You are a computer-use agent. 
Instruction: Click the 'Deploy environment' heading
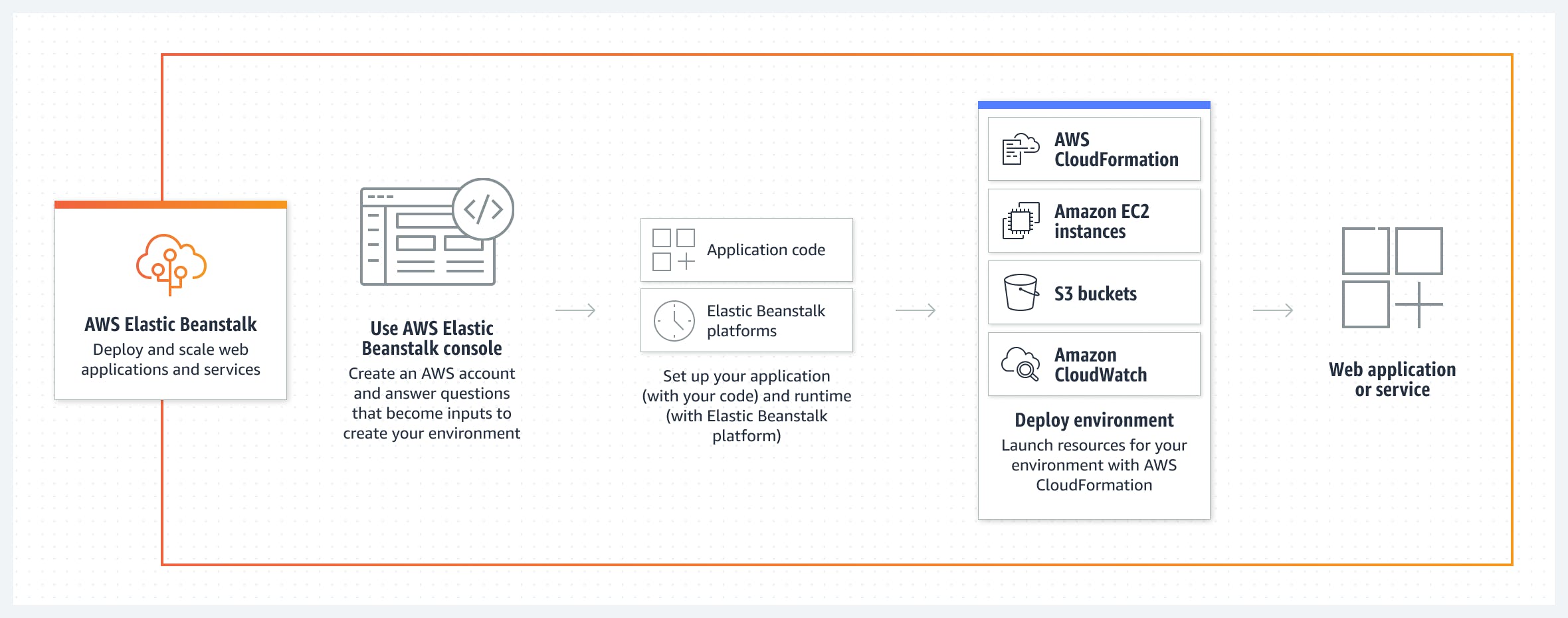pyautogui.click(x=1094, y=420)
